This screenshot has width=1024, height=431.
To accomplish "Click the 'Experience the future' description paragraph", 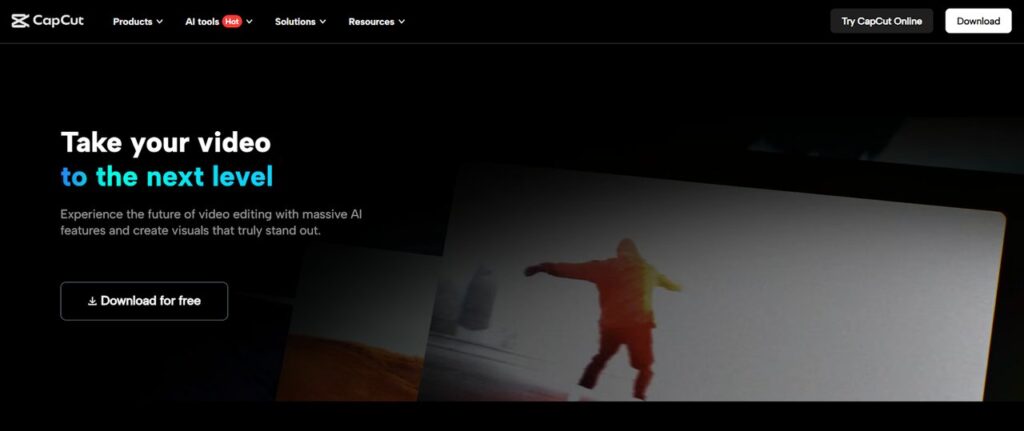I will point(215,222).
